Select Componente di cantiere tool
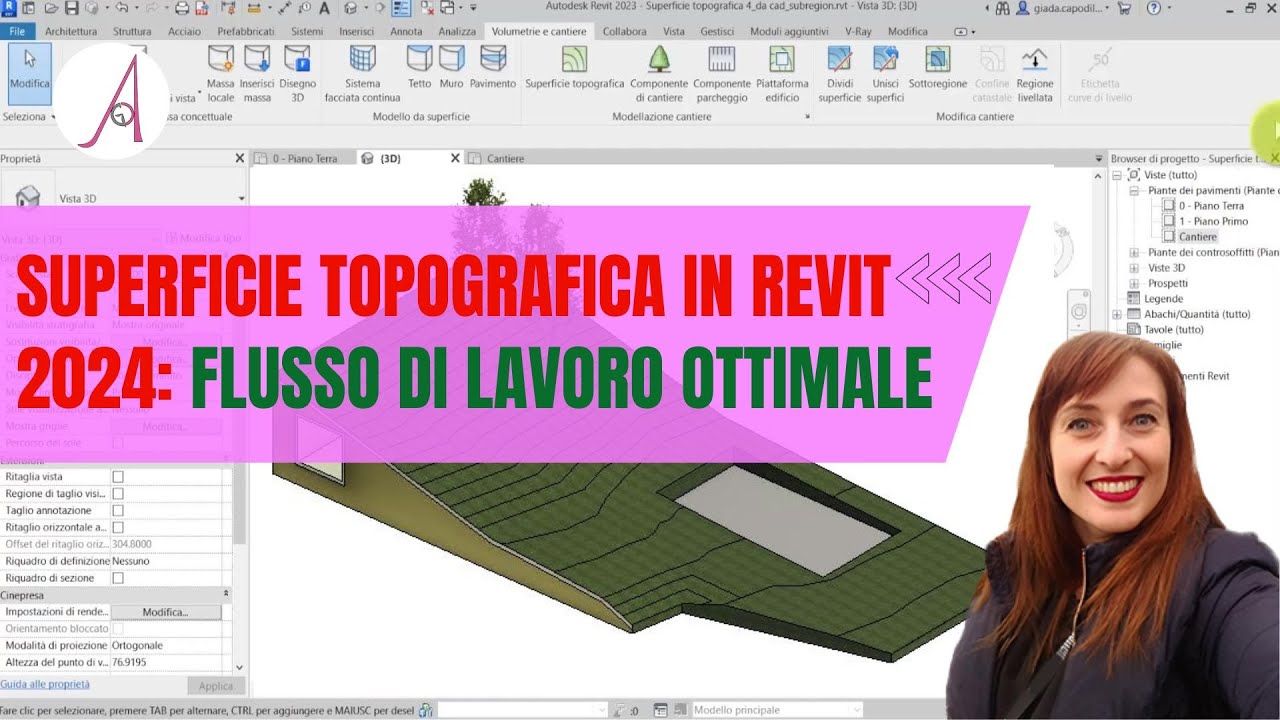Viewport: 1280px width, 720px height. (x=659, y=74)
